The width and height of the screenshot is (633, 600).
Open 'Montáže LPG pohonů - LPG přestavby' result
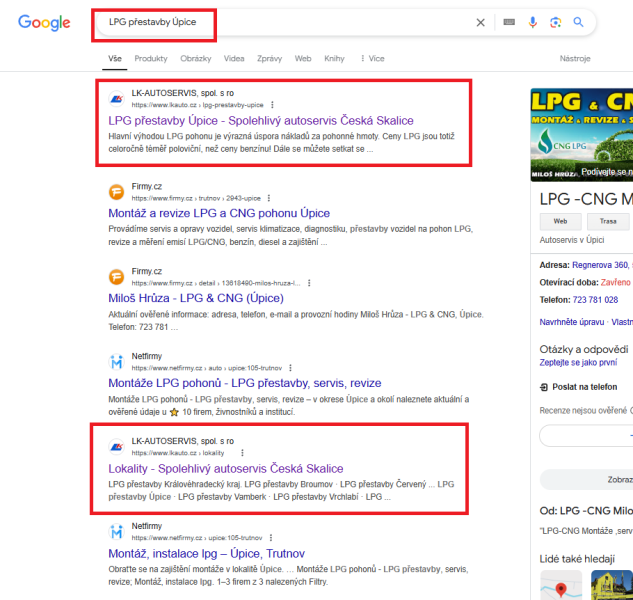click(x=245, y=383)
